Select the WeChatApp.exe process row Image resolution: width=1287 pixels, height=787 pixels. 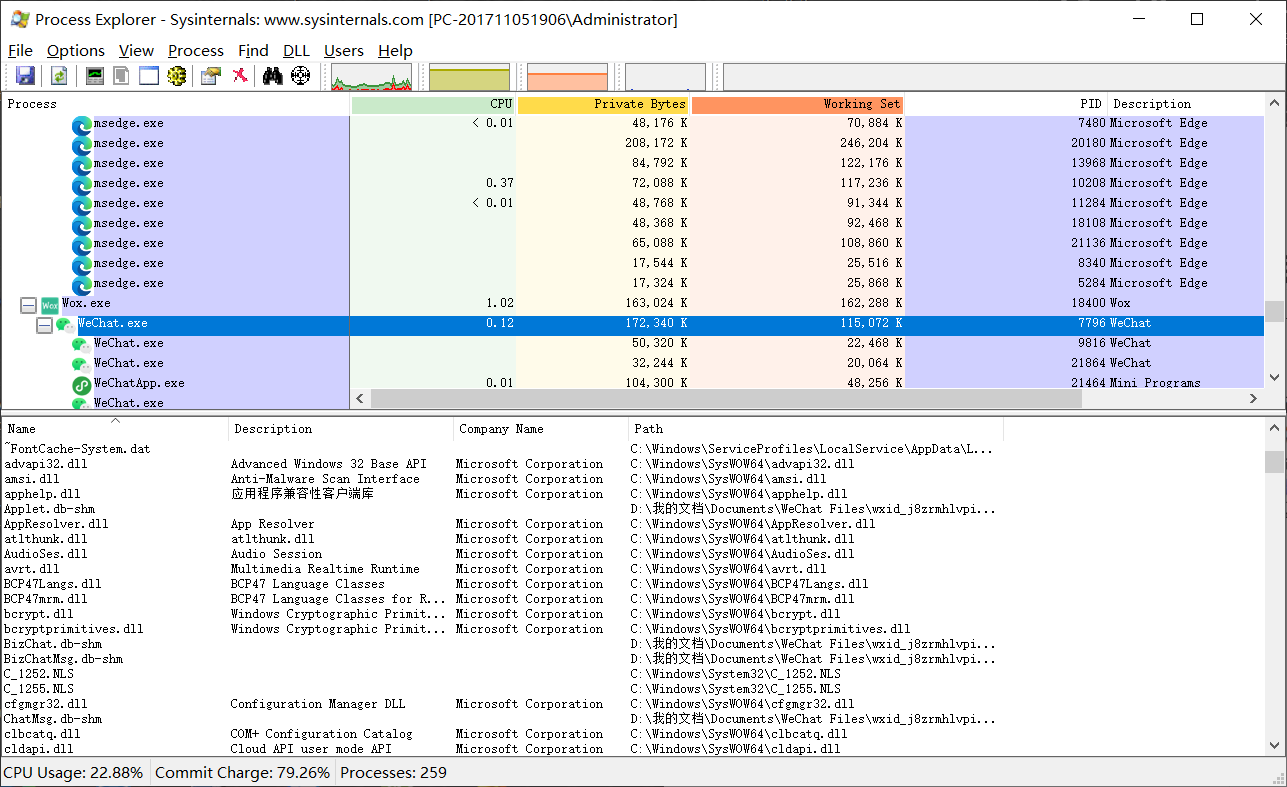click(x=138, y=383)
